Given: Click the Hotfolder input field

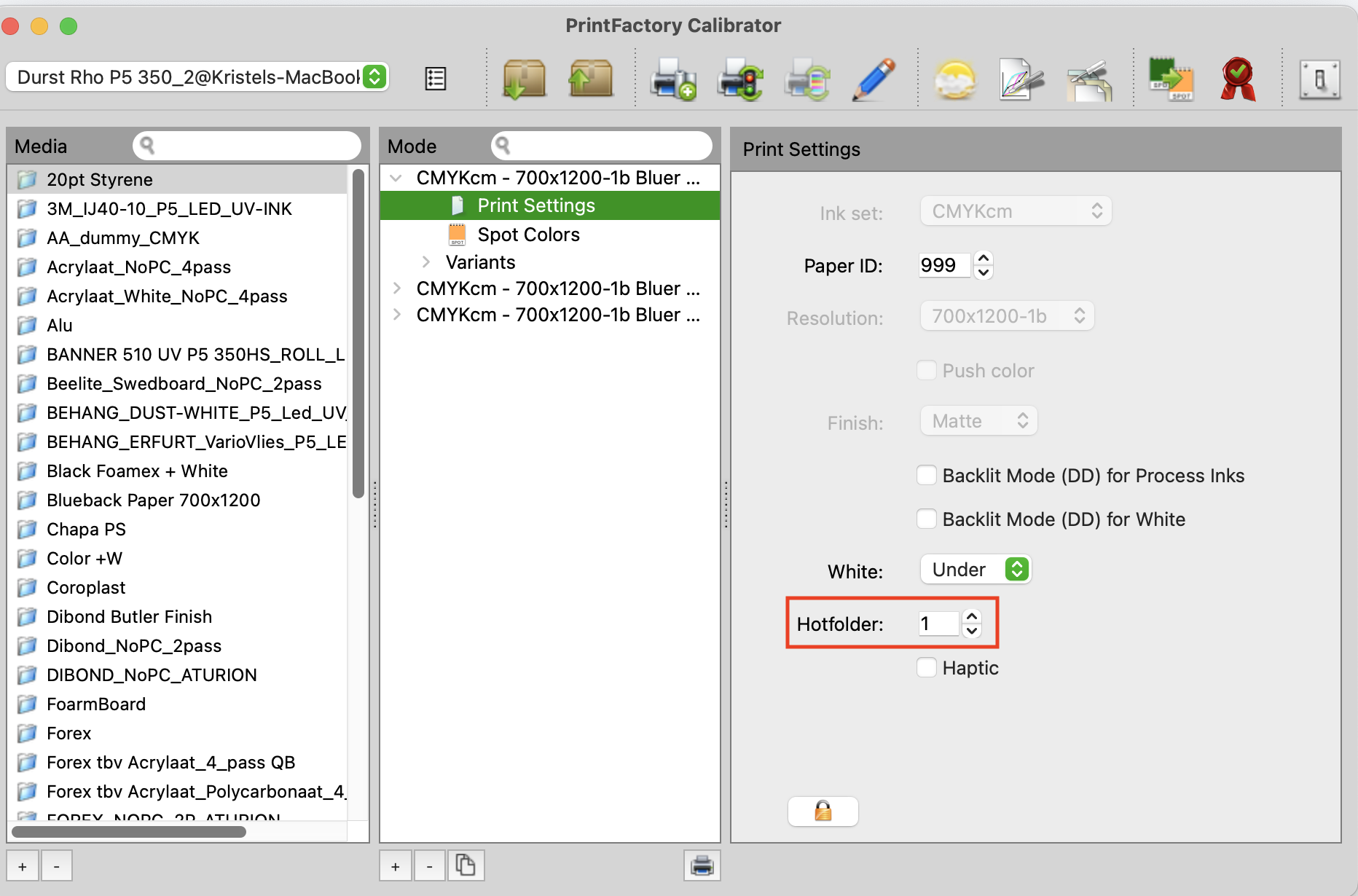Looking at the screenshot, I should click(x=938, y=624).
